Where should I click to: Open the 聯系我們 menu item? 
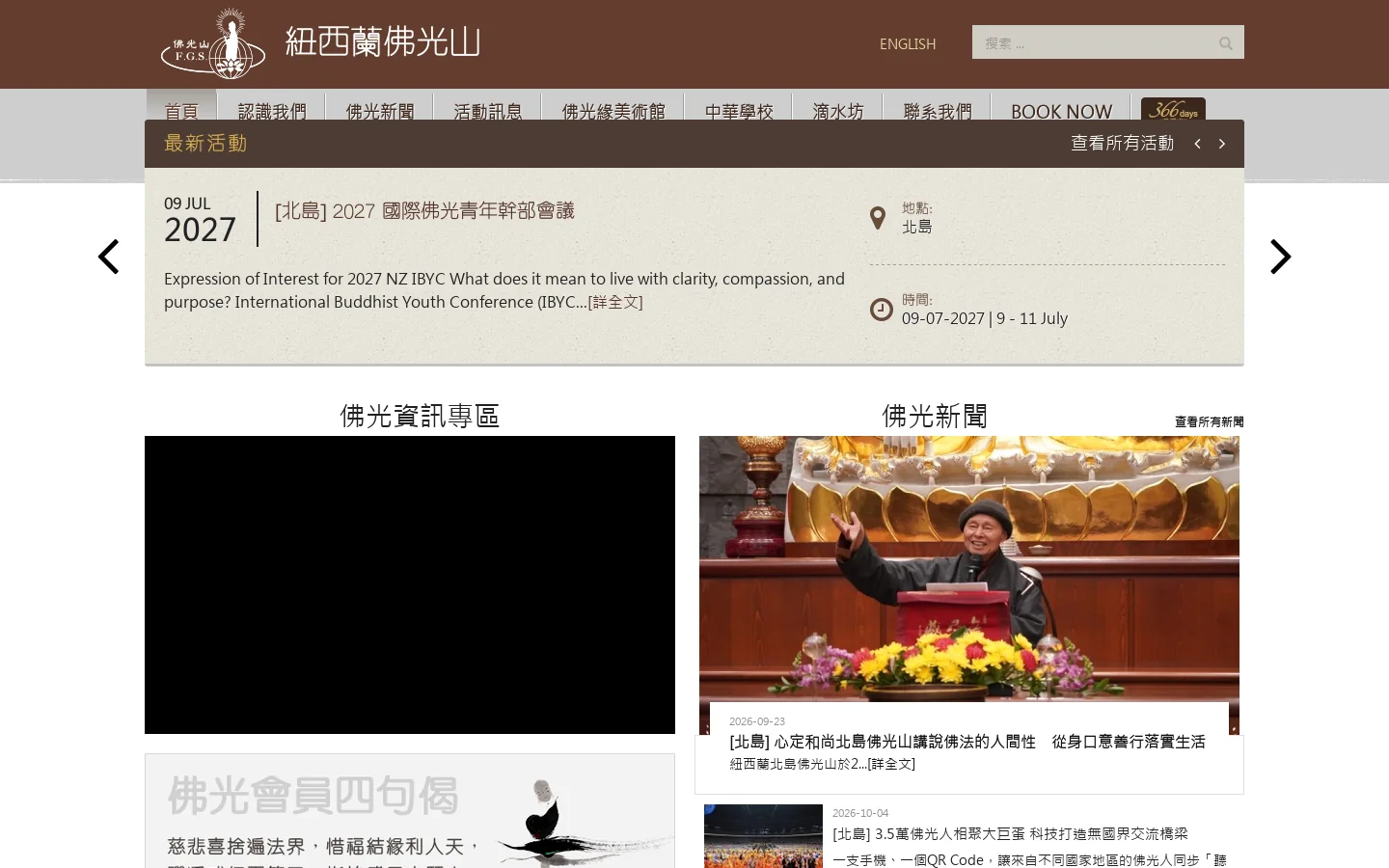tap(938, 111)
